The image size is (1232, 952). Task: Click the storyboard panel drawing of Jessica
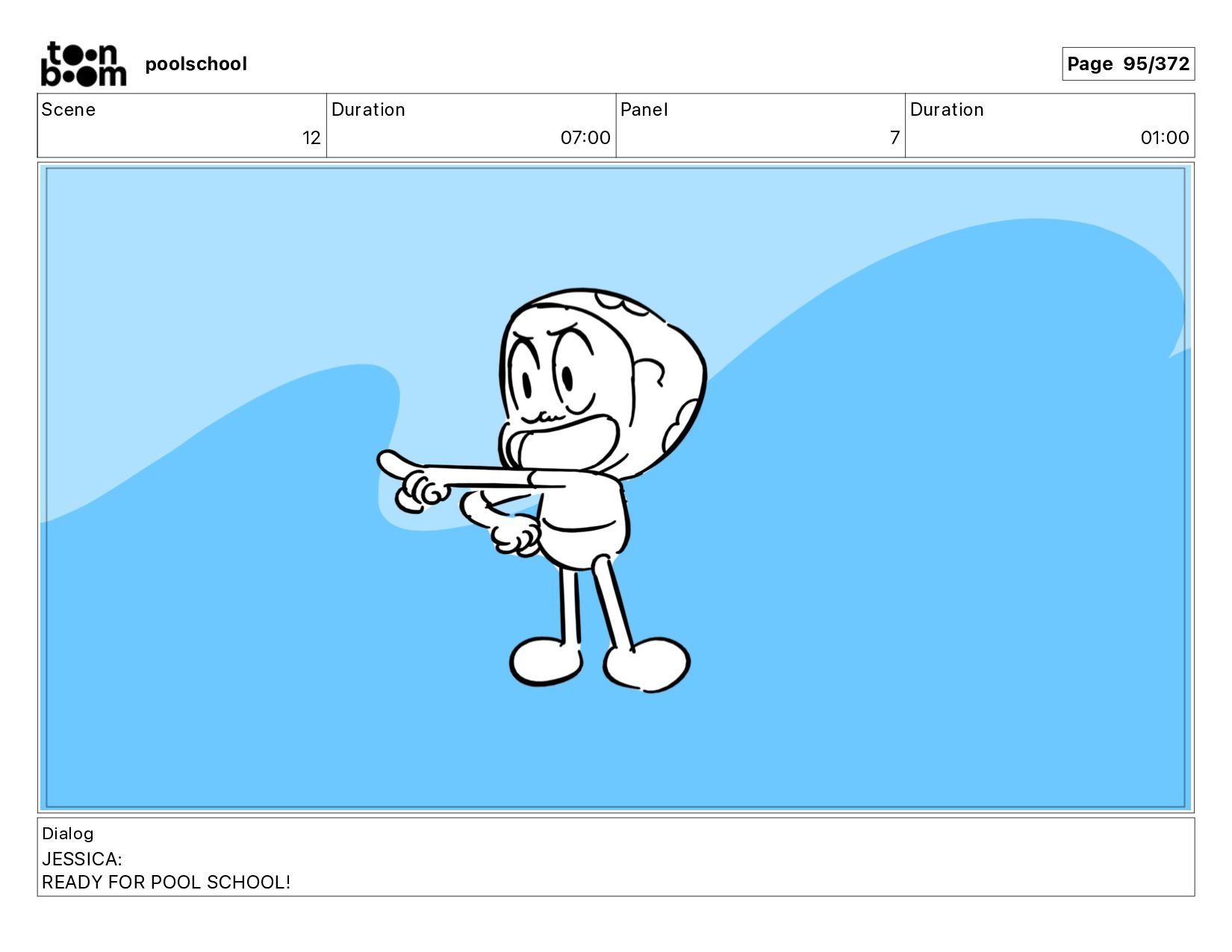[615, 488]
